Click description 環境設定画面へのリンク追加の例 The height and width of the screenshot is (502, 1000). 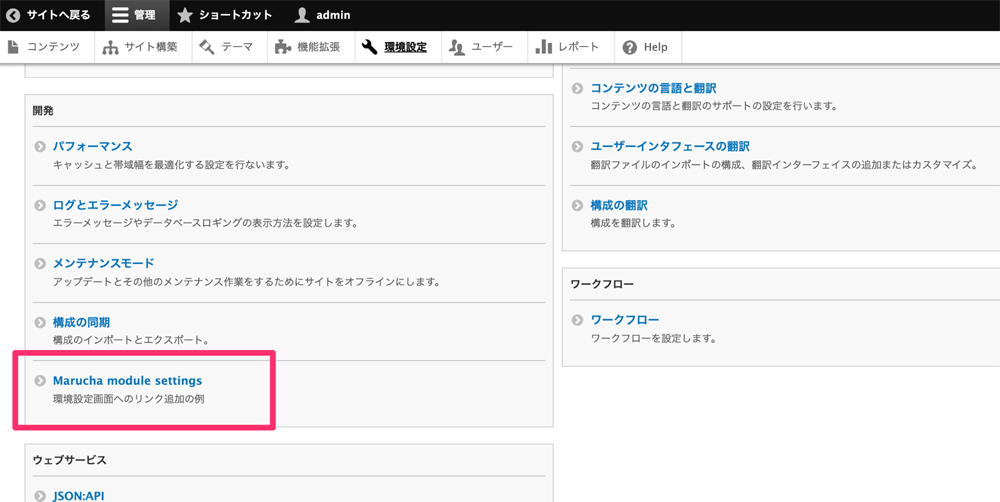[128, 399]
